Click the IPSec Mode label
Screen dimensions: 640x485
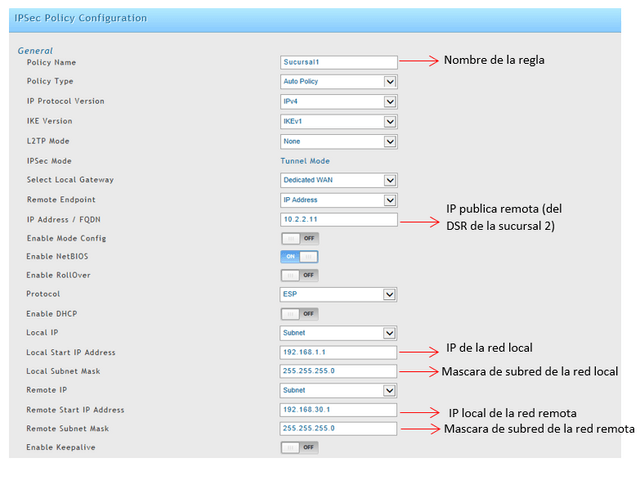click(49, 161)
